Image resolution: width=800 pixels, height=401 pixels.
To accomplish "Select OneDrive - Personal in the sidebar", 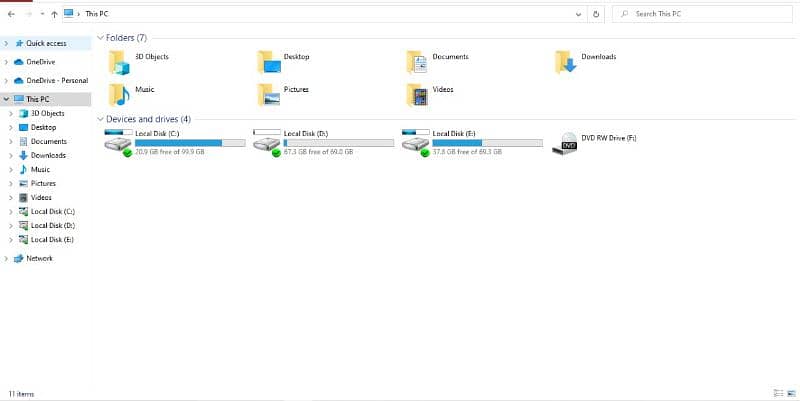I will [x=57, y=80].
